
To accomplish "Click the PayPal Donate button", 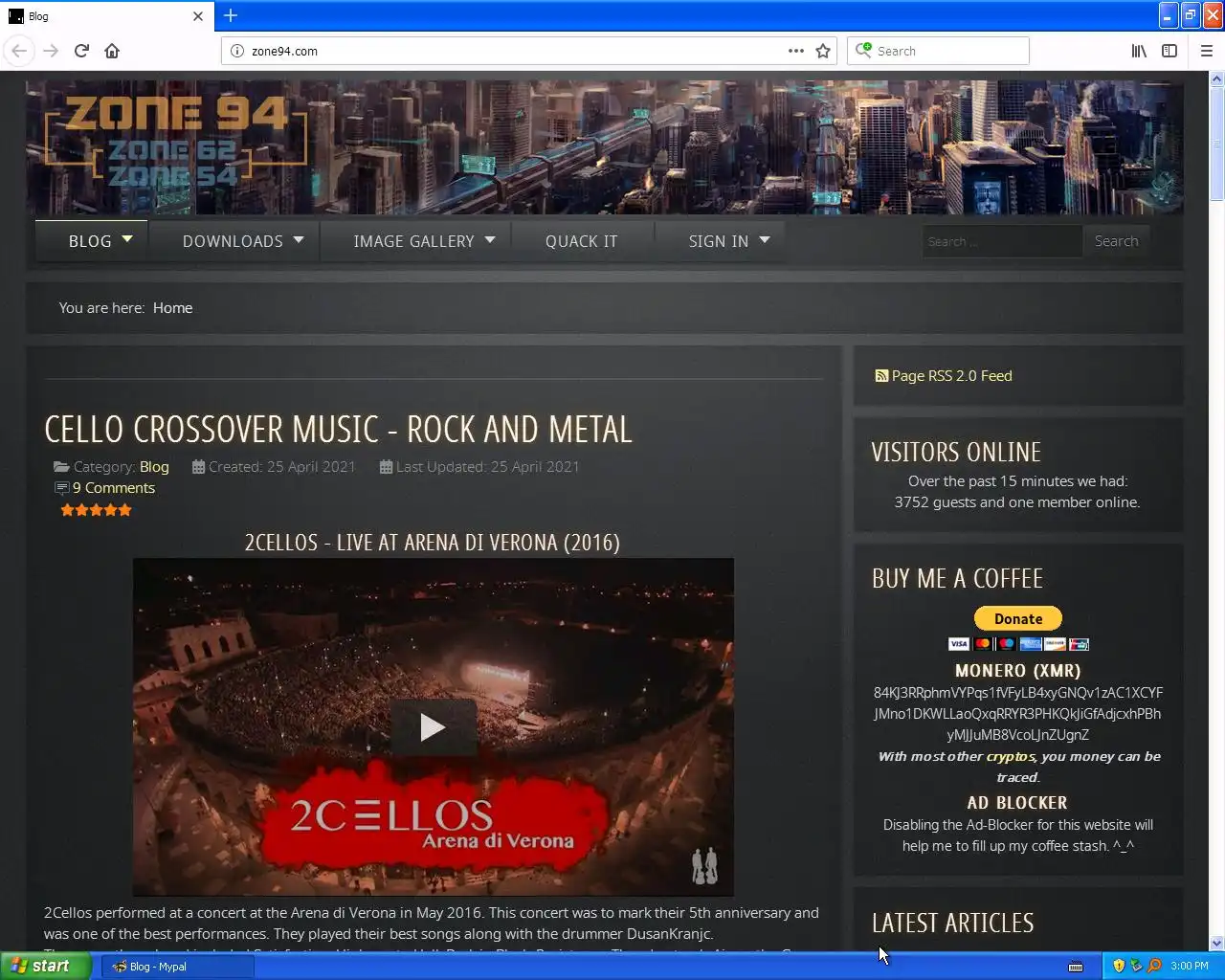I will click(1018, 618).
